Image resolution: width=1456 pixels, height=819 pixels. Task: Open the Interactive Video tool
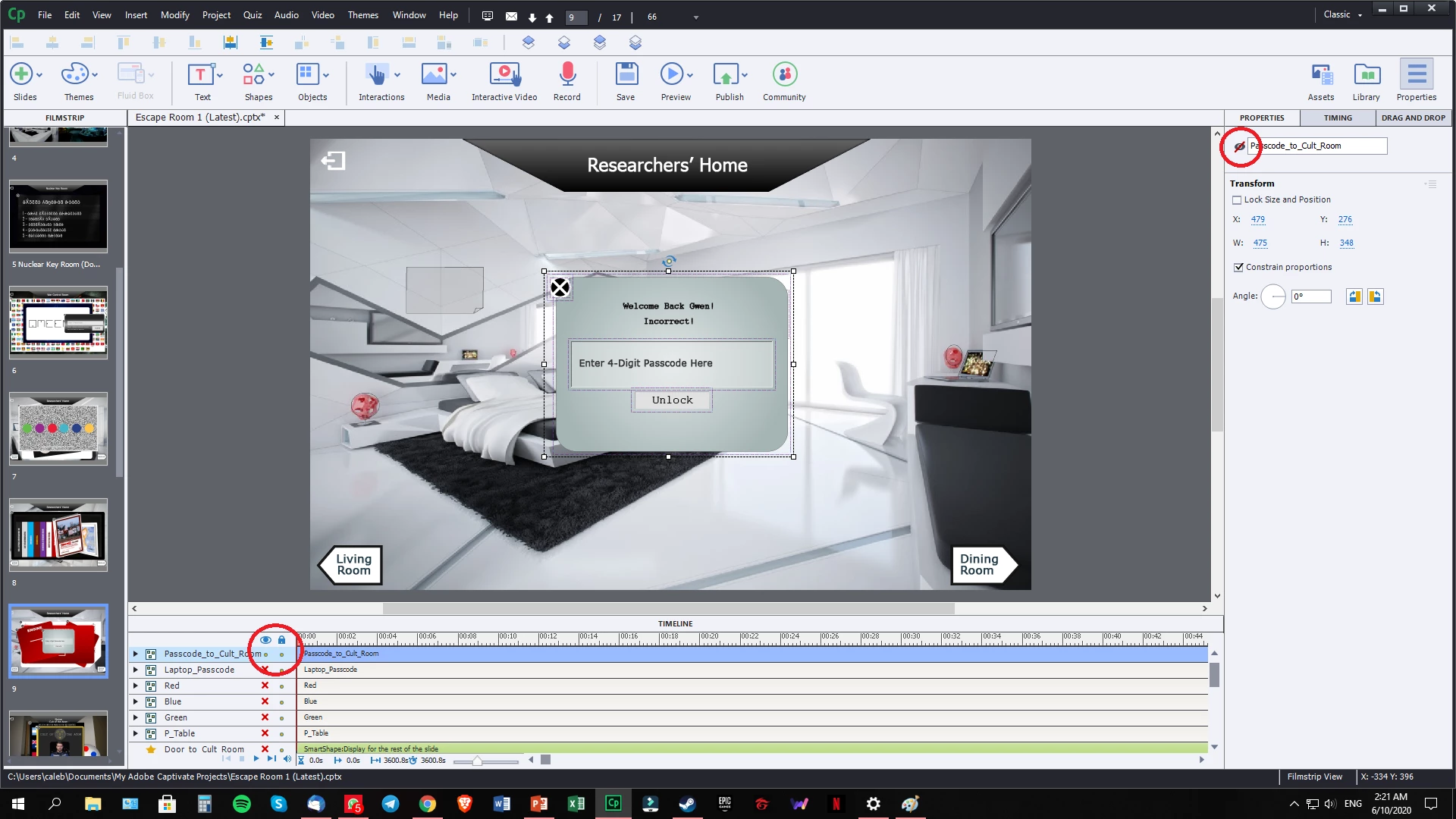tap(504, 75)
